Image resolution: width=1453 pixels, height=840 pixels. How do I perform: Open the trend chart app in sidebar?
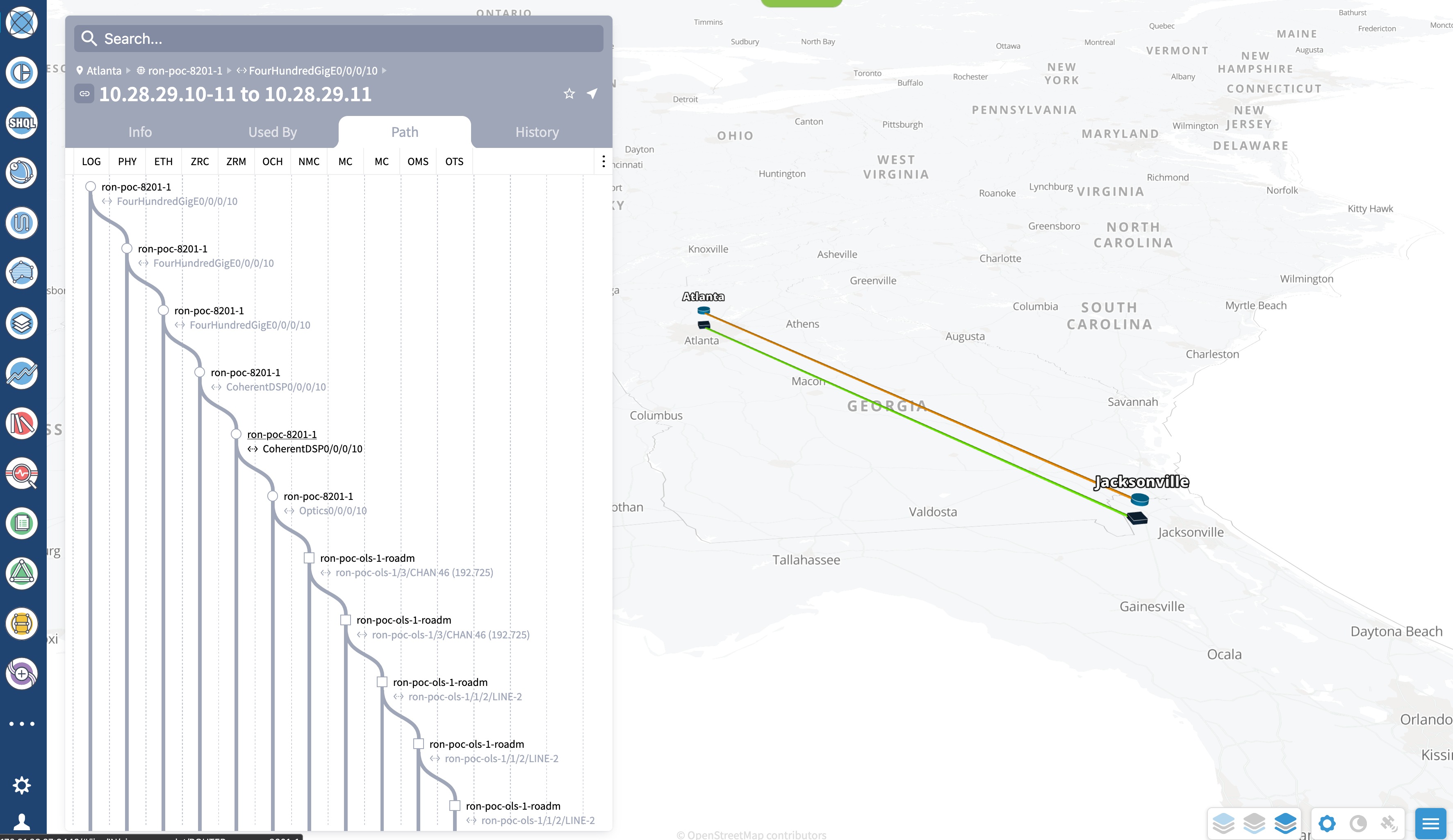pyautogui.click(x=22, y=373)
